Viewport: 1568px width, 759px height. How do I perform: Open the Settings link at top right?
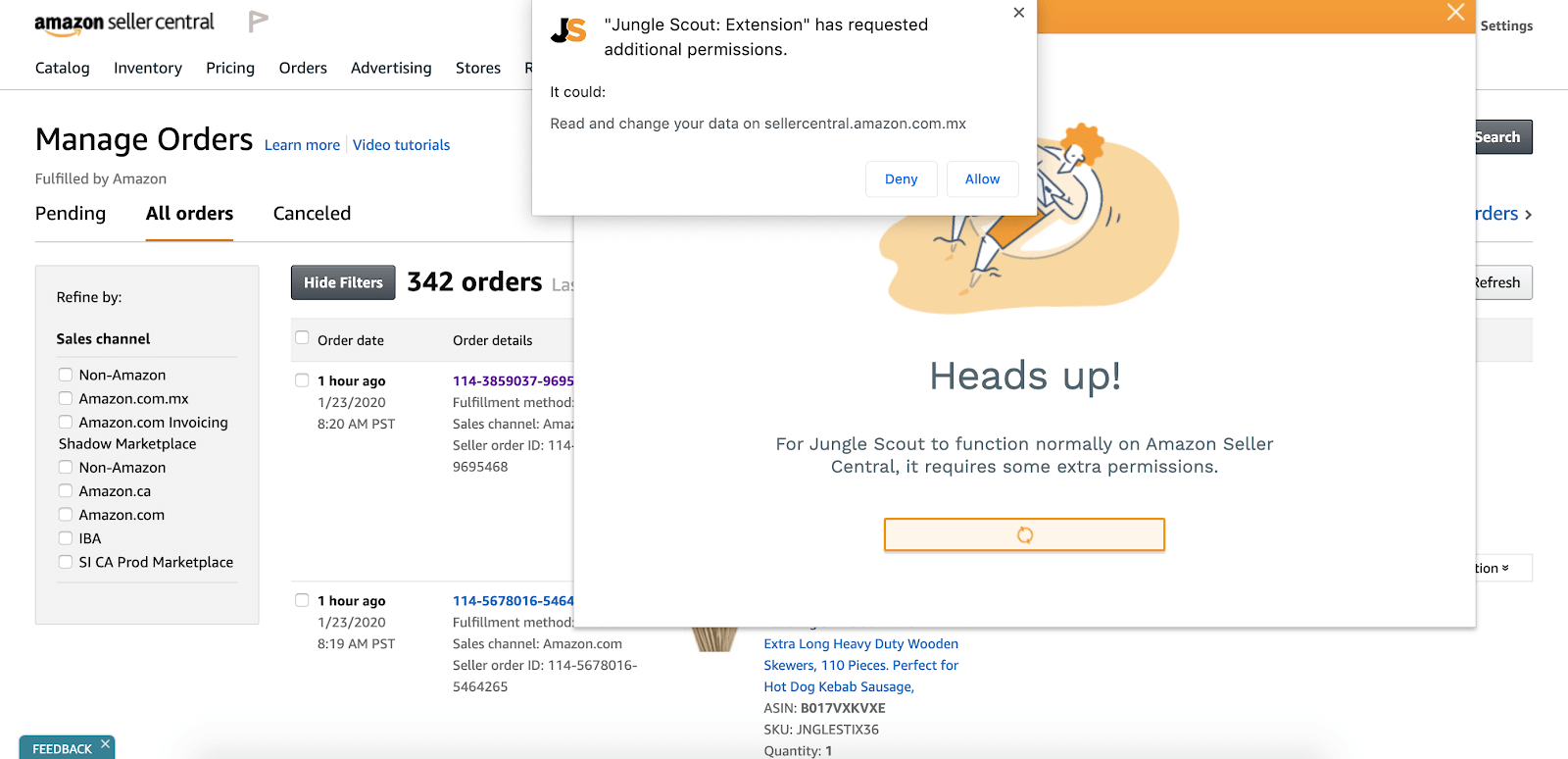point(1506,25)
